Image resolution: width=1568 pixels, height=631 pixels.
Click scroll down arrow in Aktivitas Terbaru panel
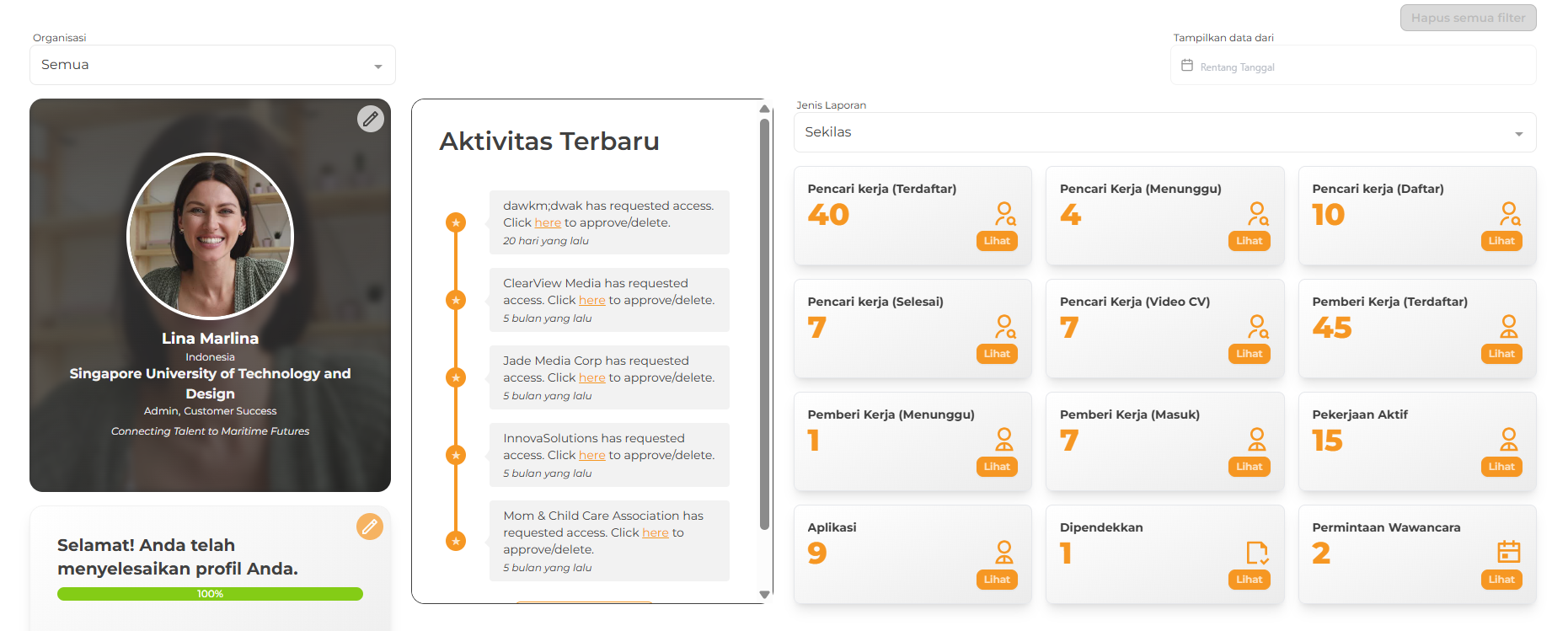(764, 594)
